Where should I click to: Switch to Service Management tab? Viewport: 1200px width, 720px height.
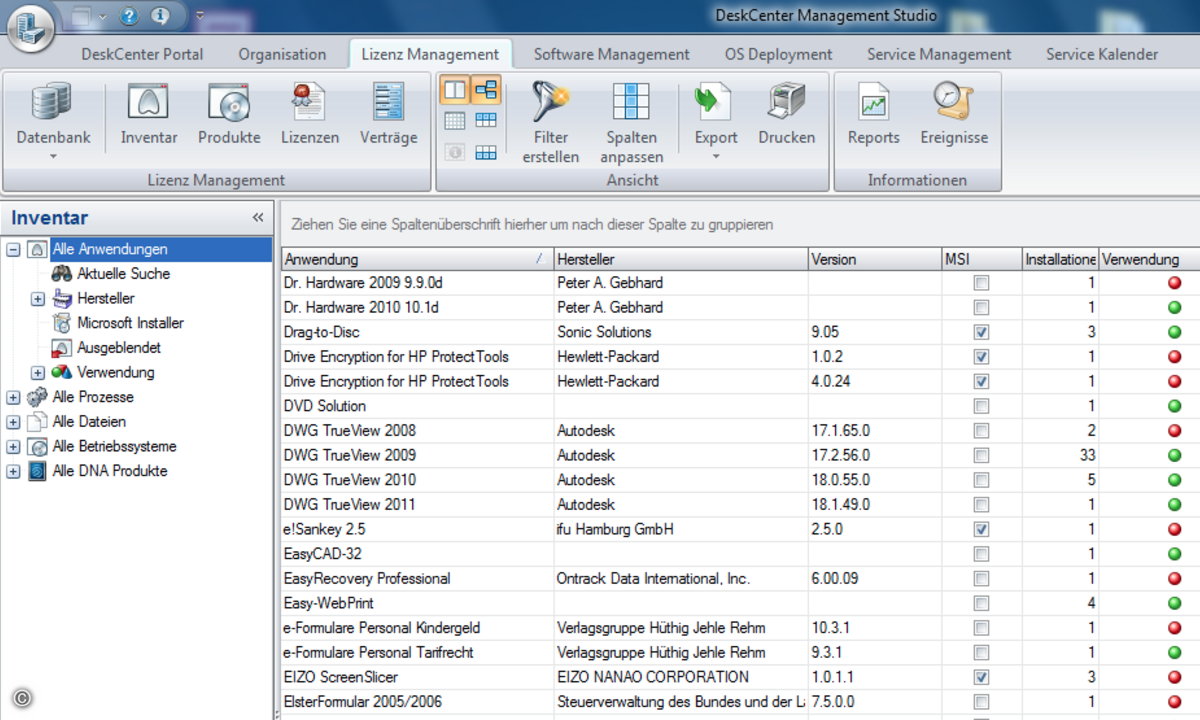[x=939, y=54]
